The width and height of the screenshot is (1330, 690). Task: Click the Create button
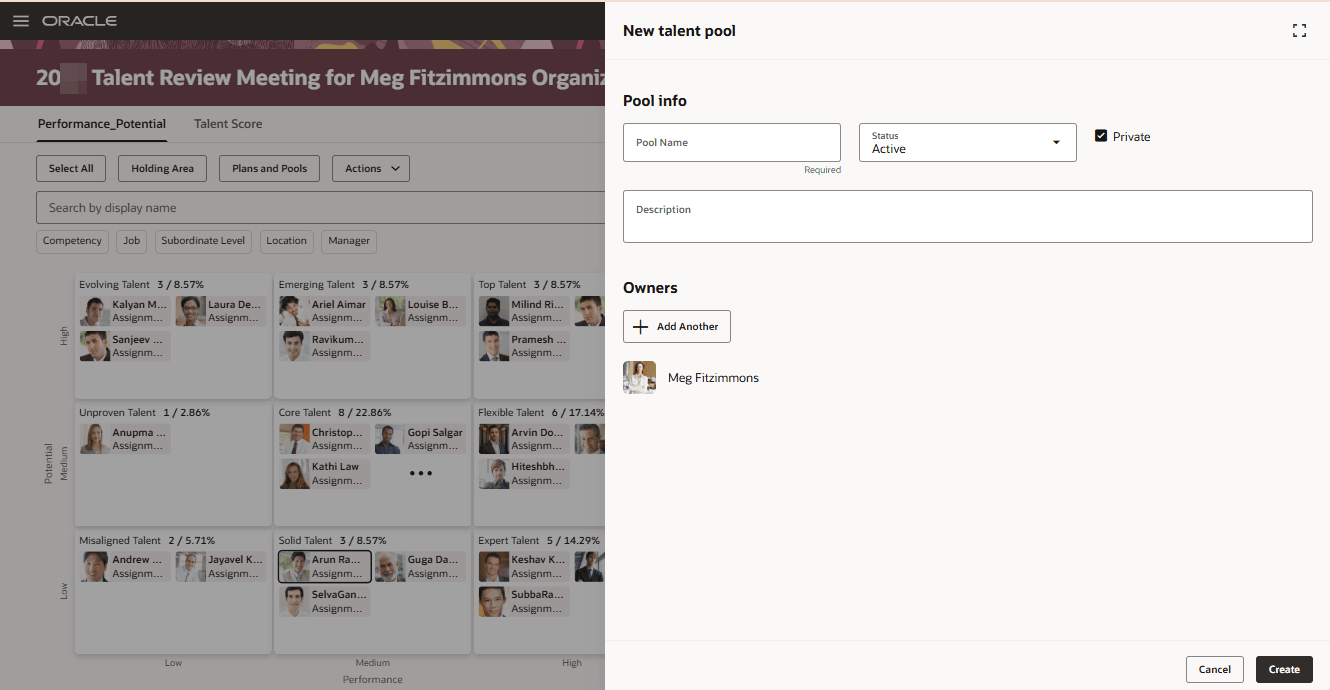(x=1284, y=669)
